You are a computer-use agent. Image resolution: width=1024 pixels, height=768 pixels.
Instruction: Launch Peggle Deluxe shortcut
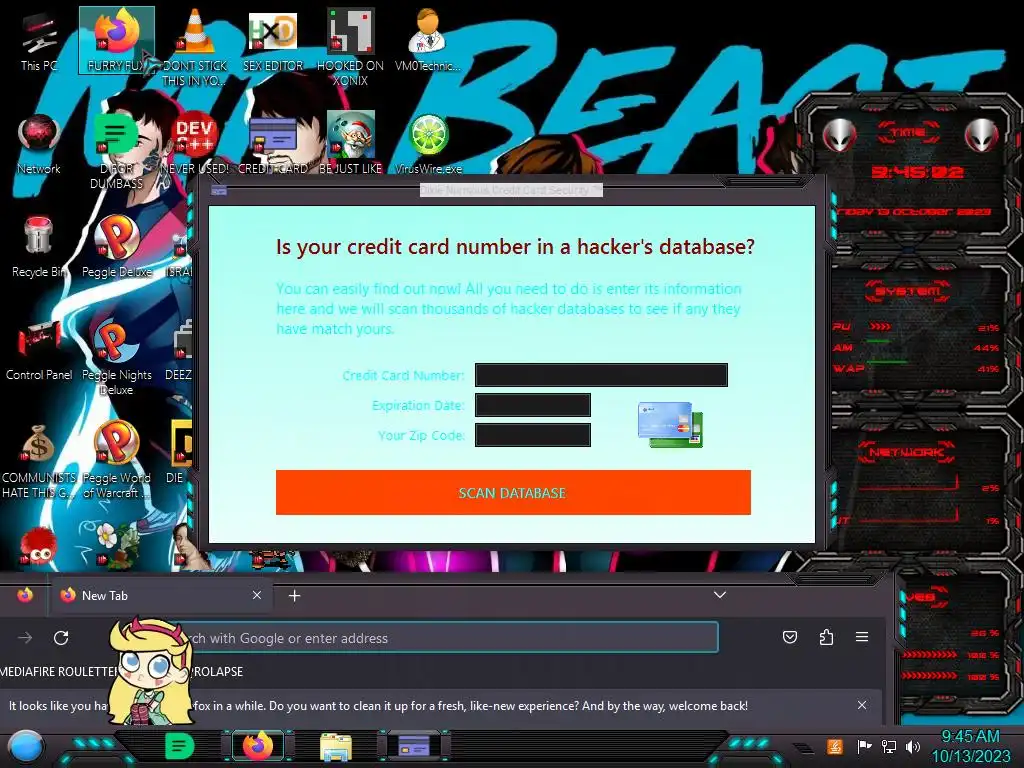(116, 247)
